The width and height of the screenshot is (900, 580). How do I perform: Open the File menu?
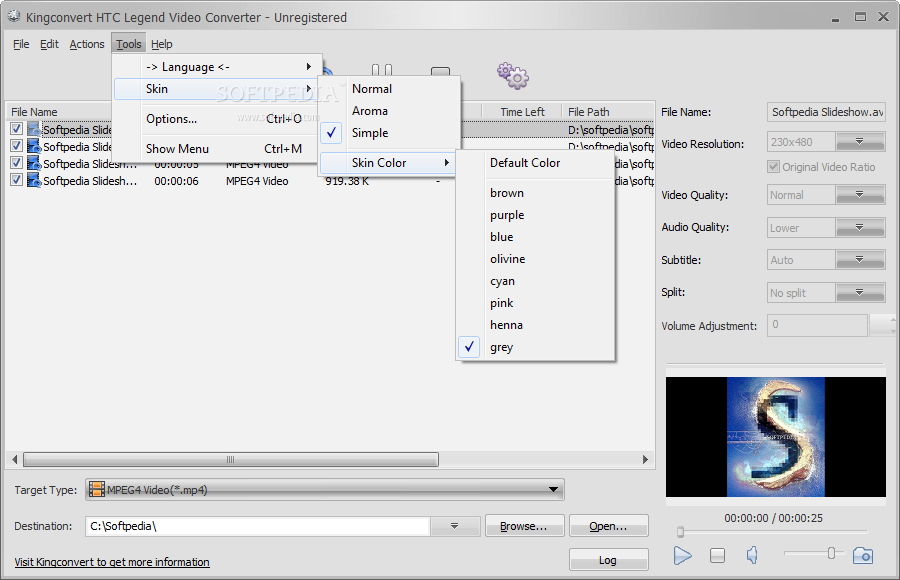(x=21, y=44)
